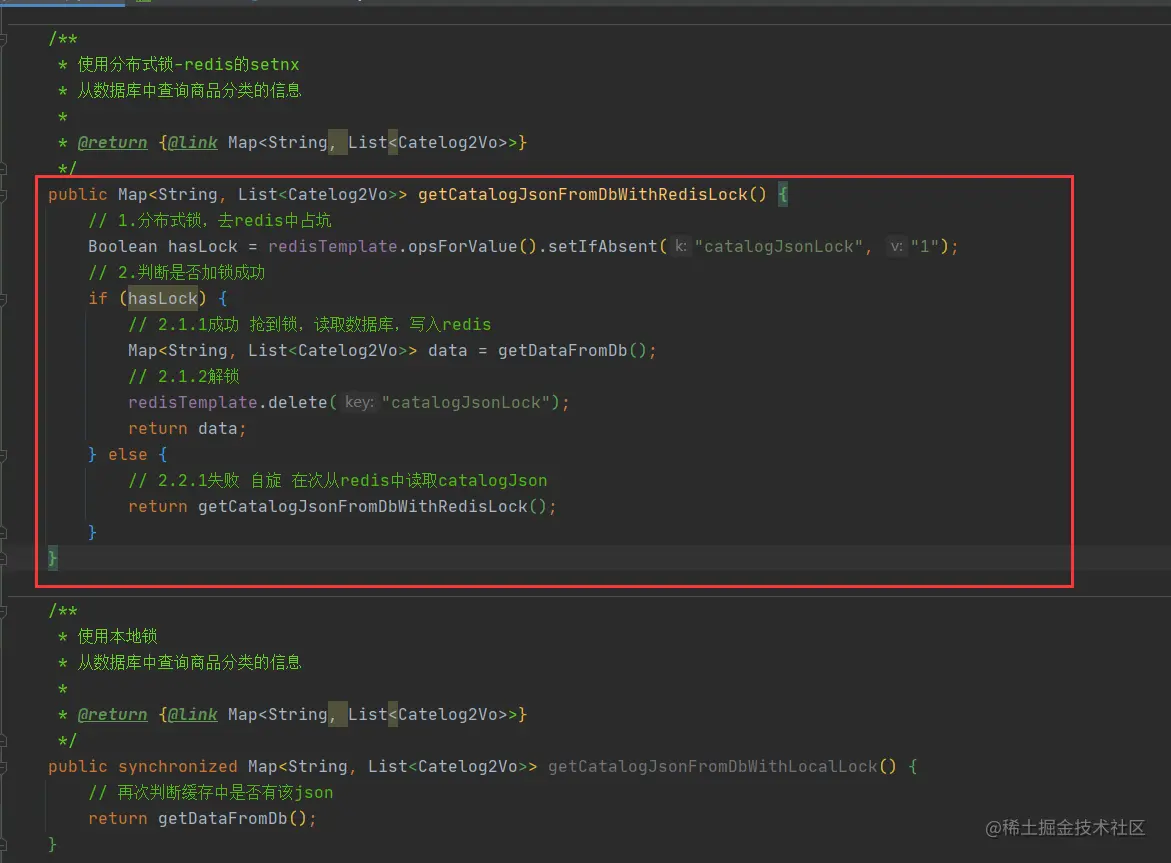Click the "1" string value
The width and height of the screenshot is (1171, 863).
[925, 246]
